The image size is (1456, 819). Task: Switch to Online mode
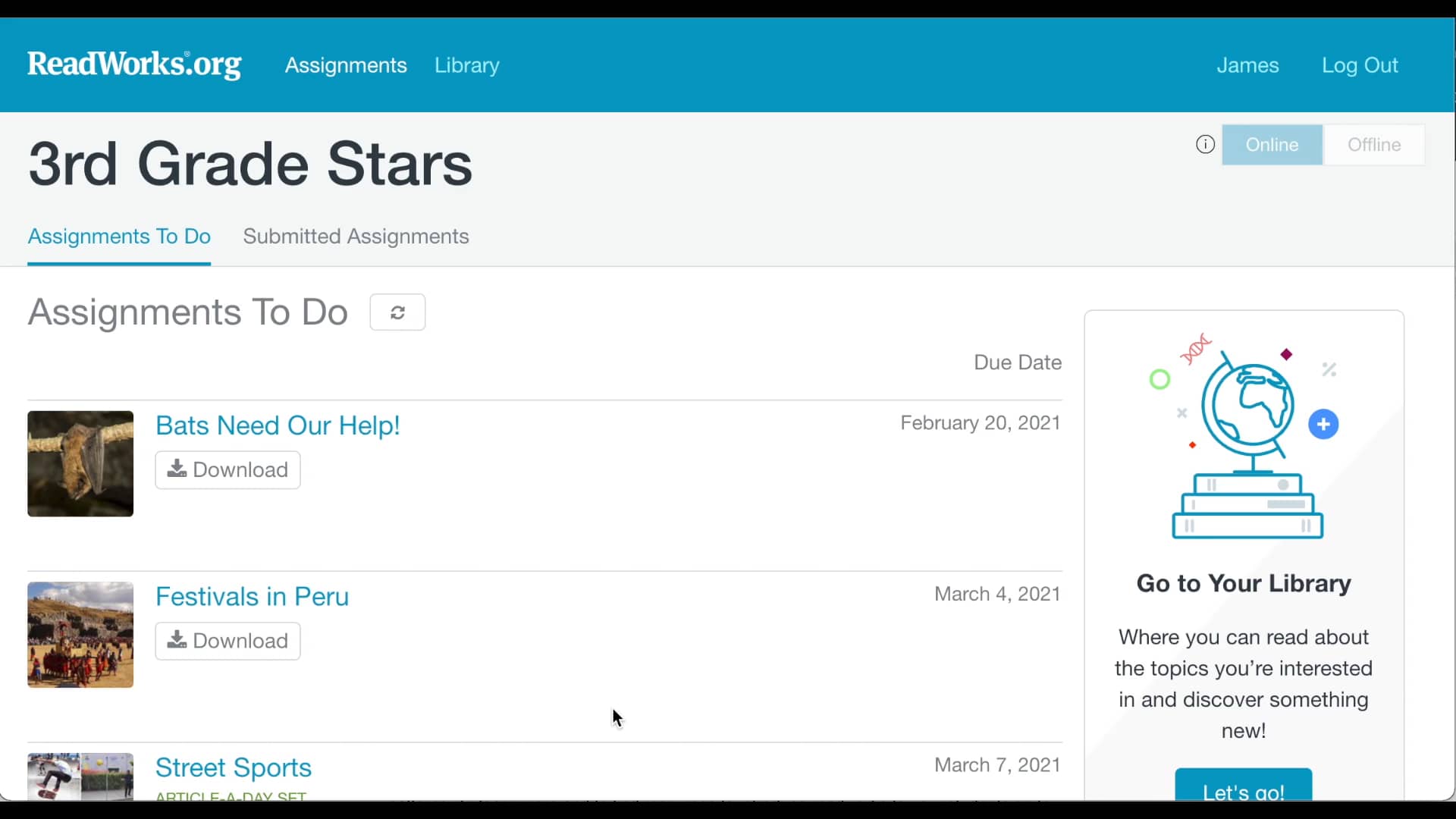tap(1272, 144)
